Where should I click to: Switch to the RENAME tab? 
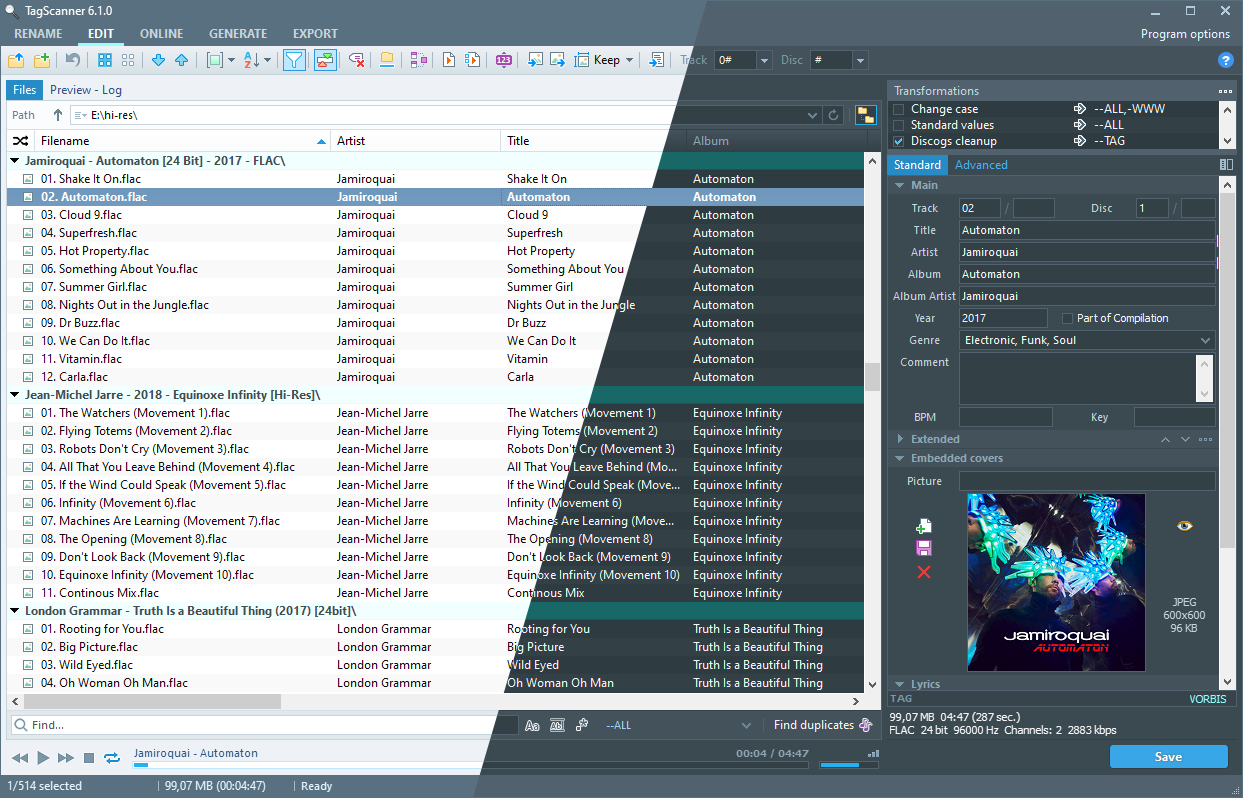(38, 33)
